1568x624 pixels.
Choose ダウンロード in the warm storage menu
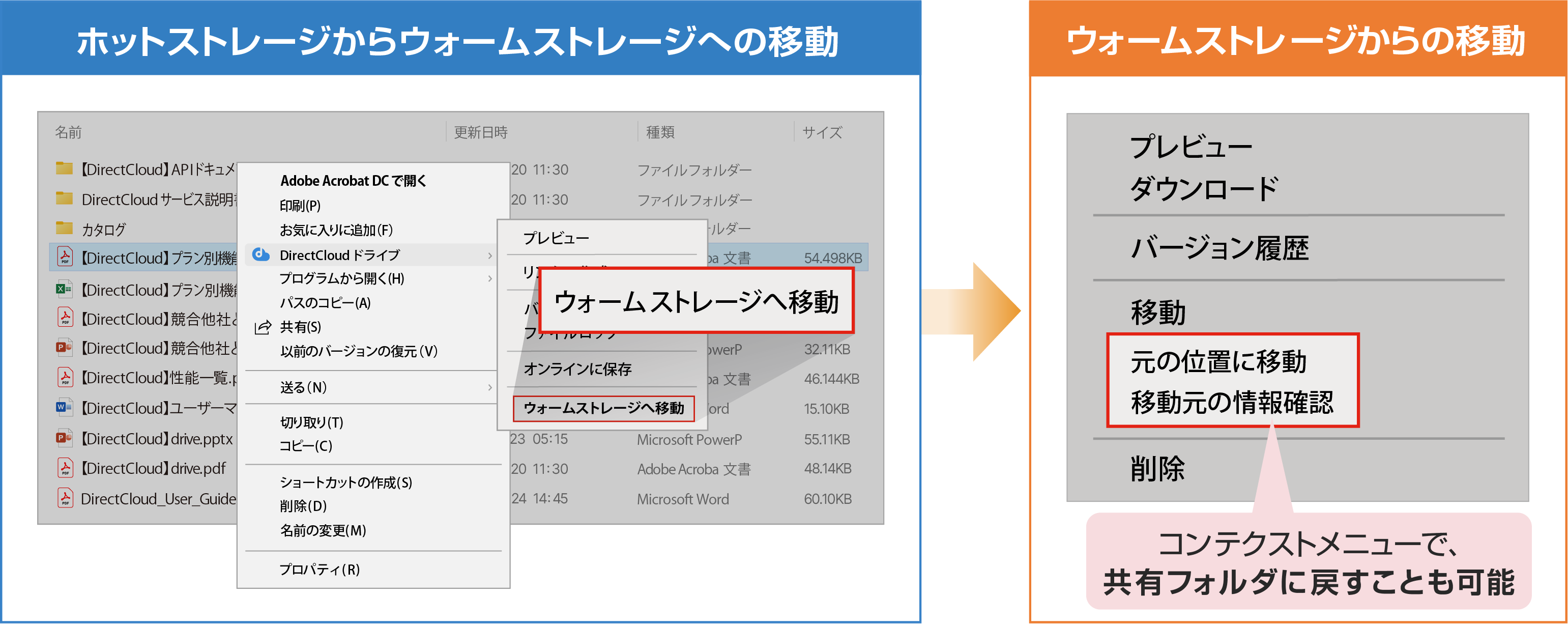pyautogui.click(x=1204, y=188)
